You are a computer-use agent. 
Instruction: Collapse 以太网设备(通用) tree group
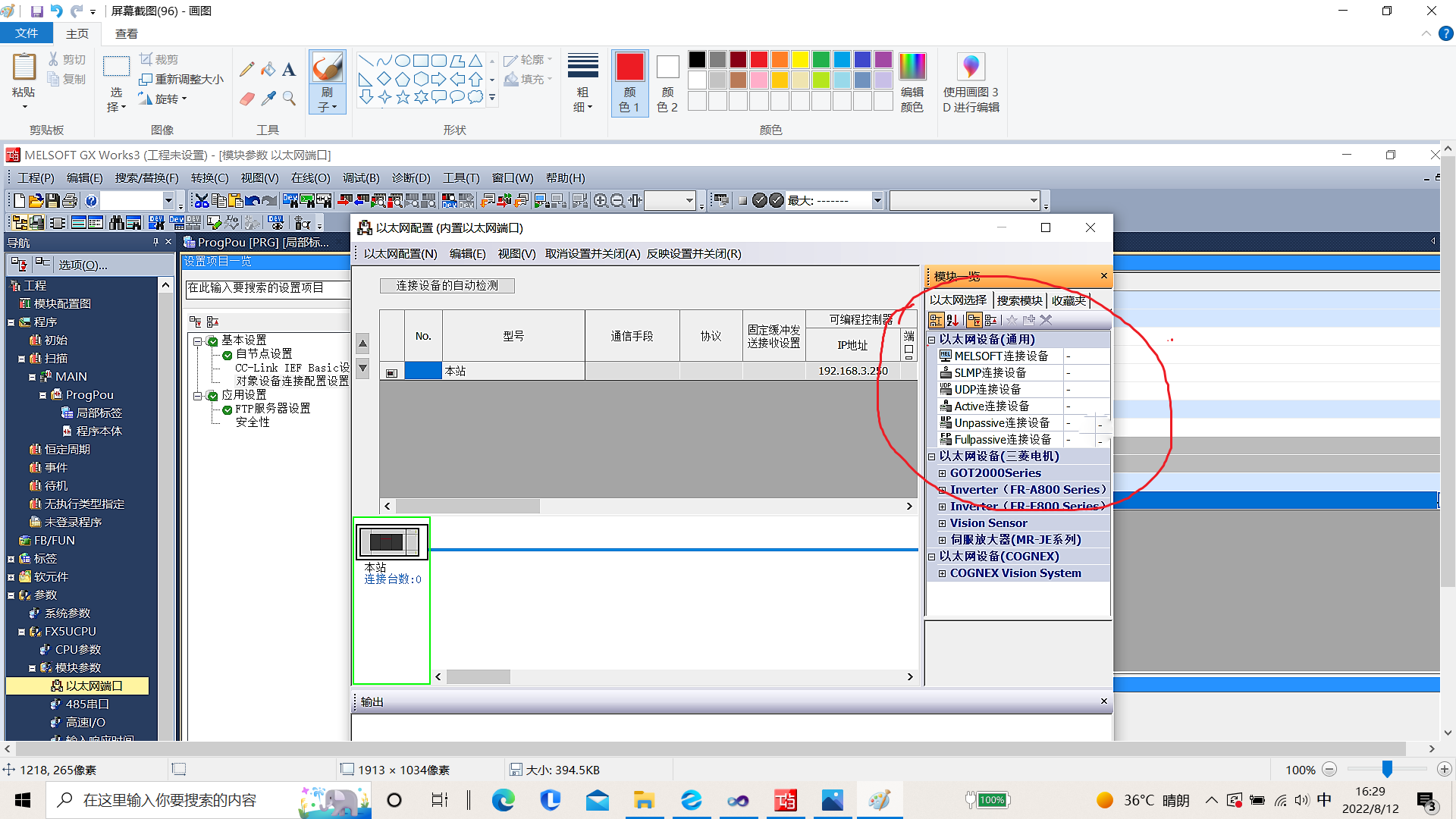pyautogui.click(x=932, y=340)
